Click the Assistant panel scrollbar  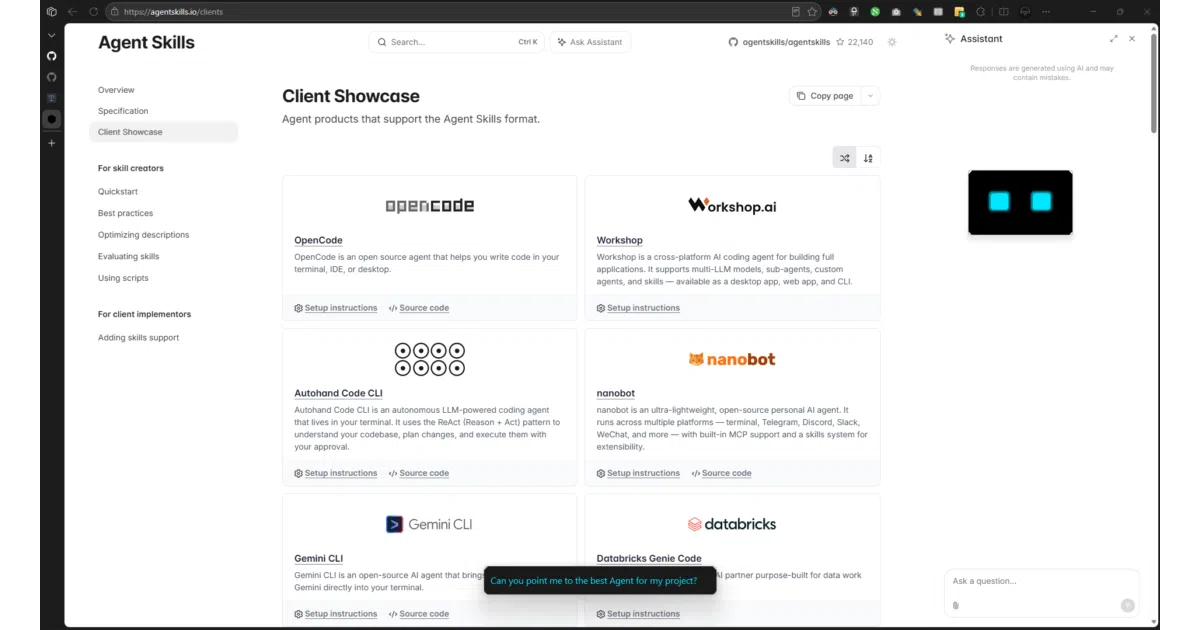pyautogui.click(x=1154, y=84)
